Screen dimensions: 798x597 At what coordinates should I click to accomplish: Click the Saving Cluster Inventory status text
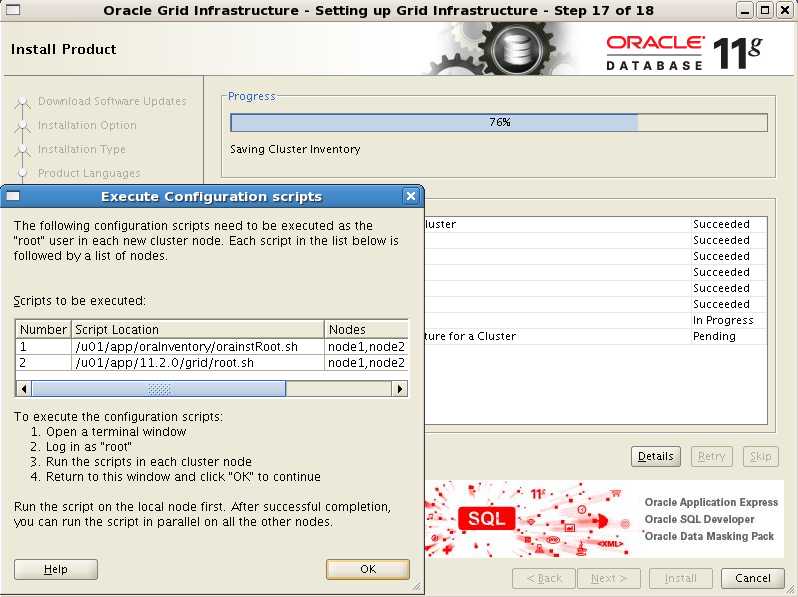point(295,149)
